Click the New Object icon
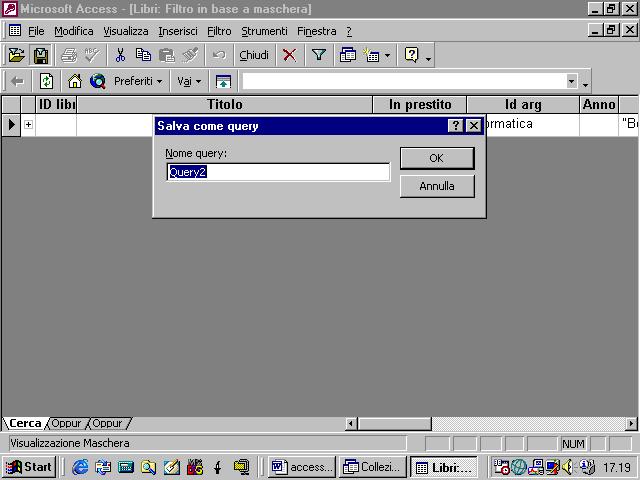 pos(371,55)
